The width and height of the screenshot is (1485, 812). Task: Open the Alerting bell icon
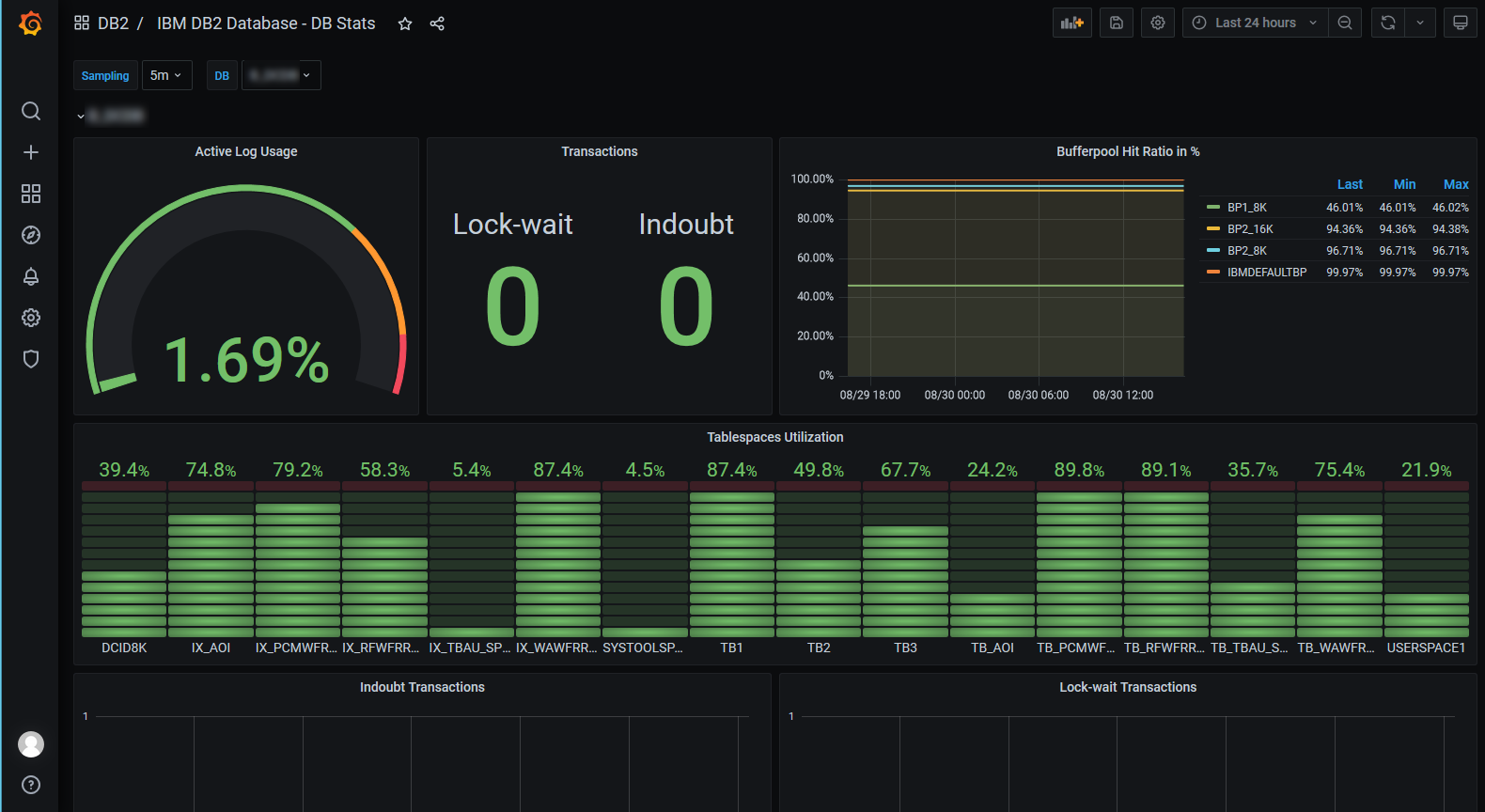coord(31,276)
